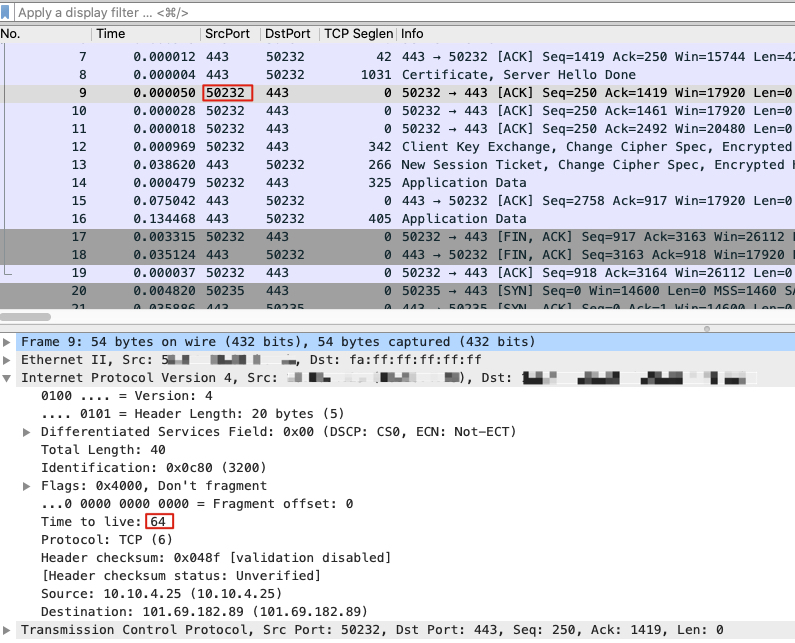Select packet 12 Client Key Exchange row

(398, 147)
